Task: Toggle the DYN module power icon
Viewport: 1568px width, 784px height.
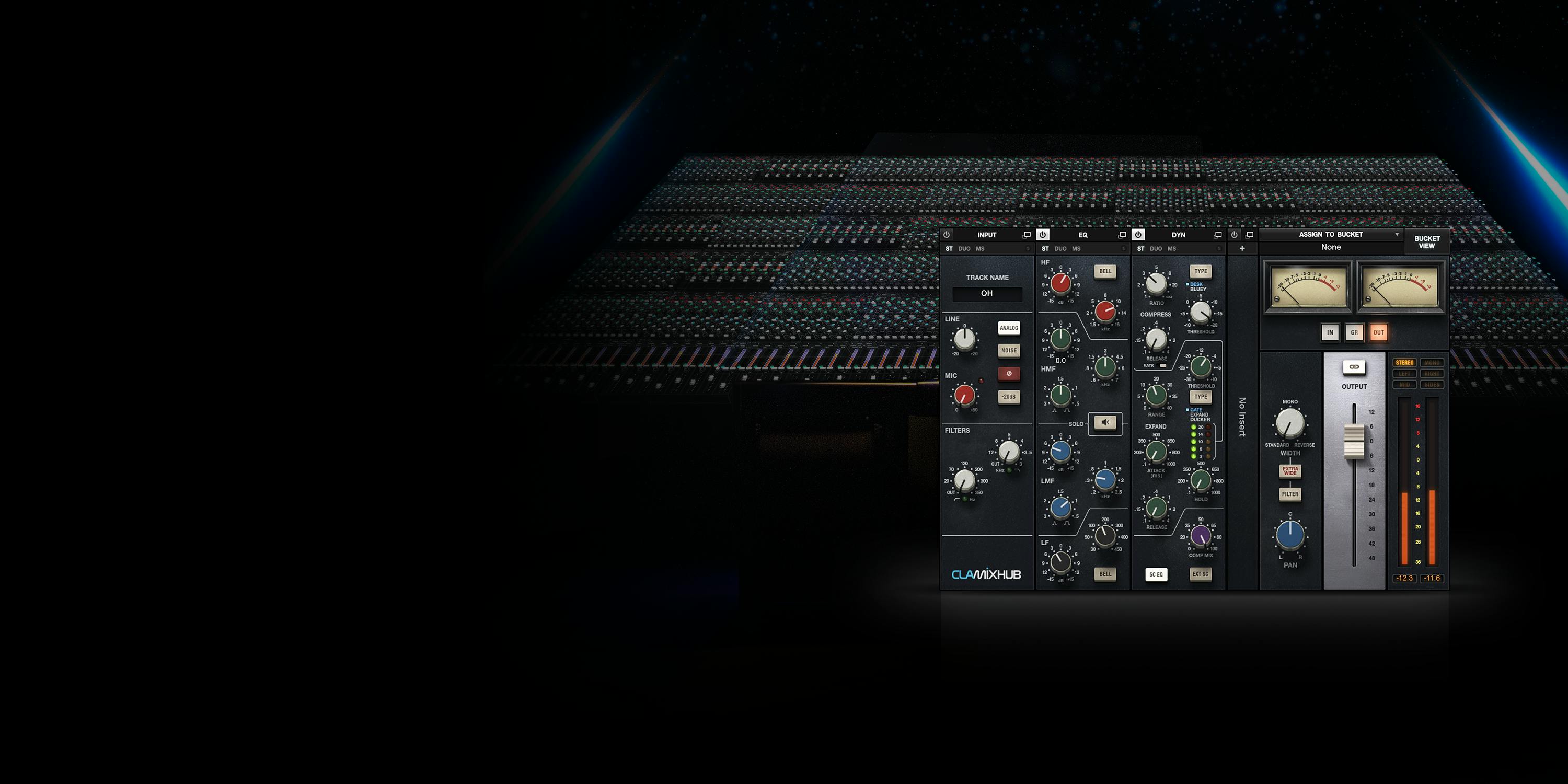Action: pos(1138,234)
